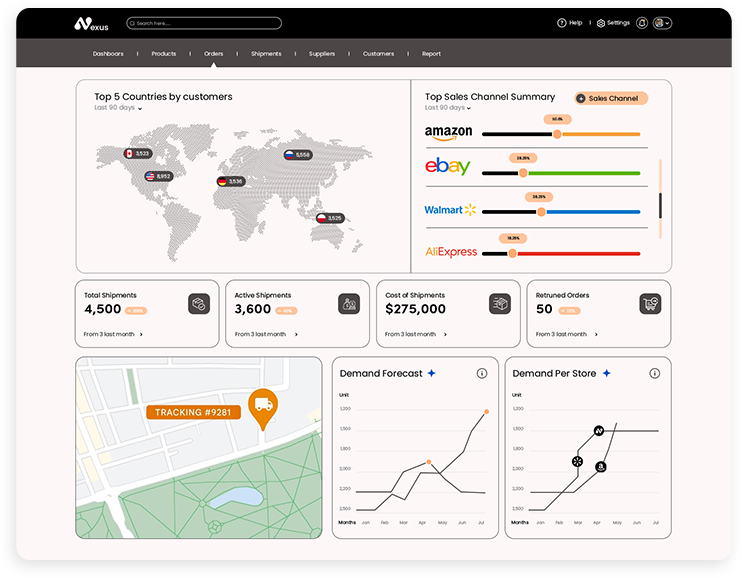742x578 pixels.
Task: Click the Demand Forecast info icon
Action: click(x=482, y=373)
